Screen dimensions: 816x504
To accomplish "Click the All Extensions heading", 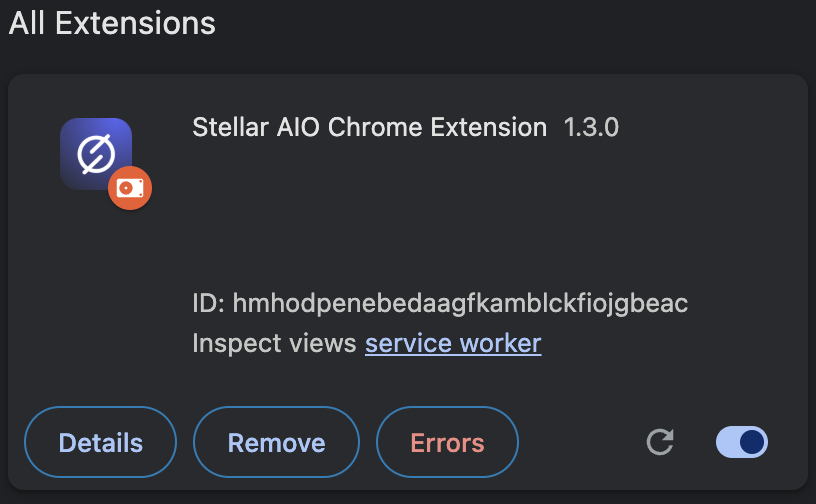I will tap(112, 23).
